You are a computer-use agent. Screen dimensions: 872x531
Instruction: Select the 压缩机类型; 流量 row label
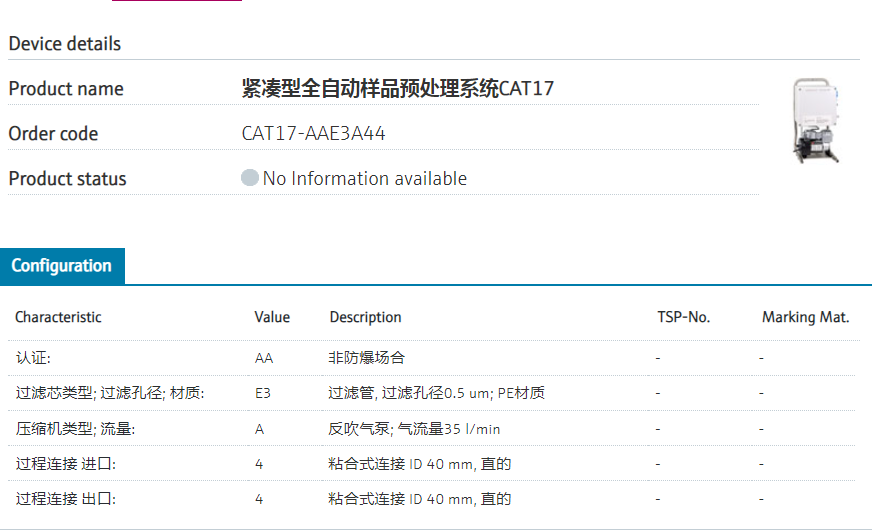pos(76,429)
